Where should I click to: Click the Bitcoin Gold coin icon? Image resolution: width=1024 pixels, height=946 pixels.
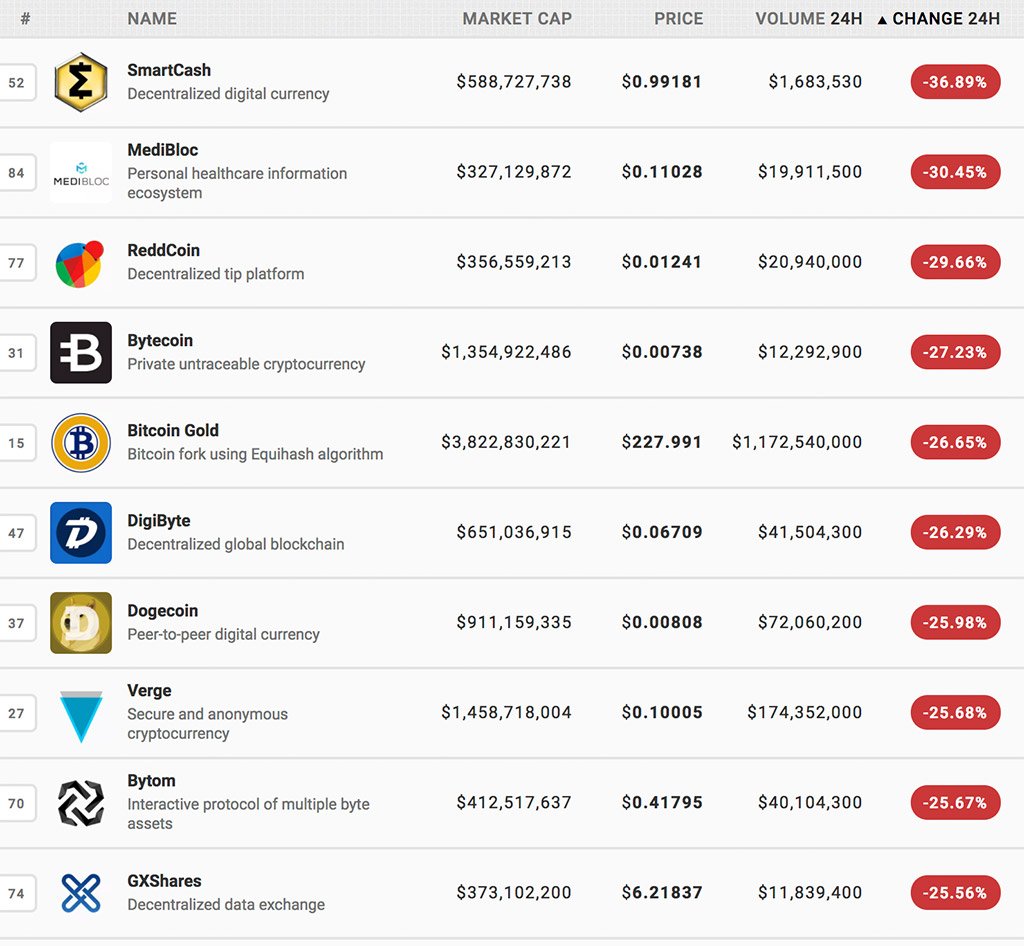coord(80,442)
